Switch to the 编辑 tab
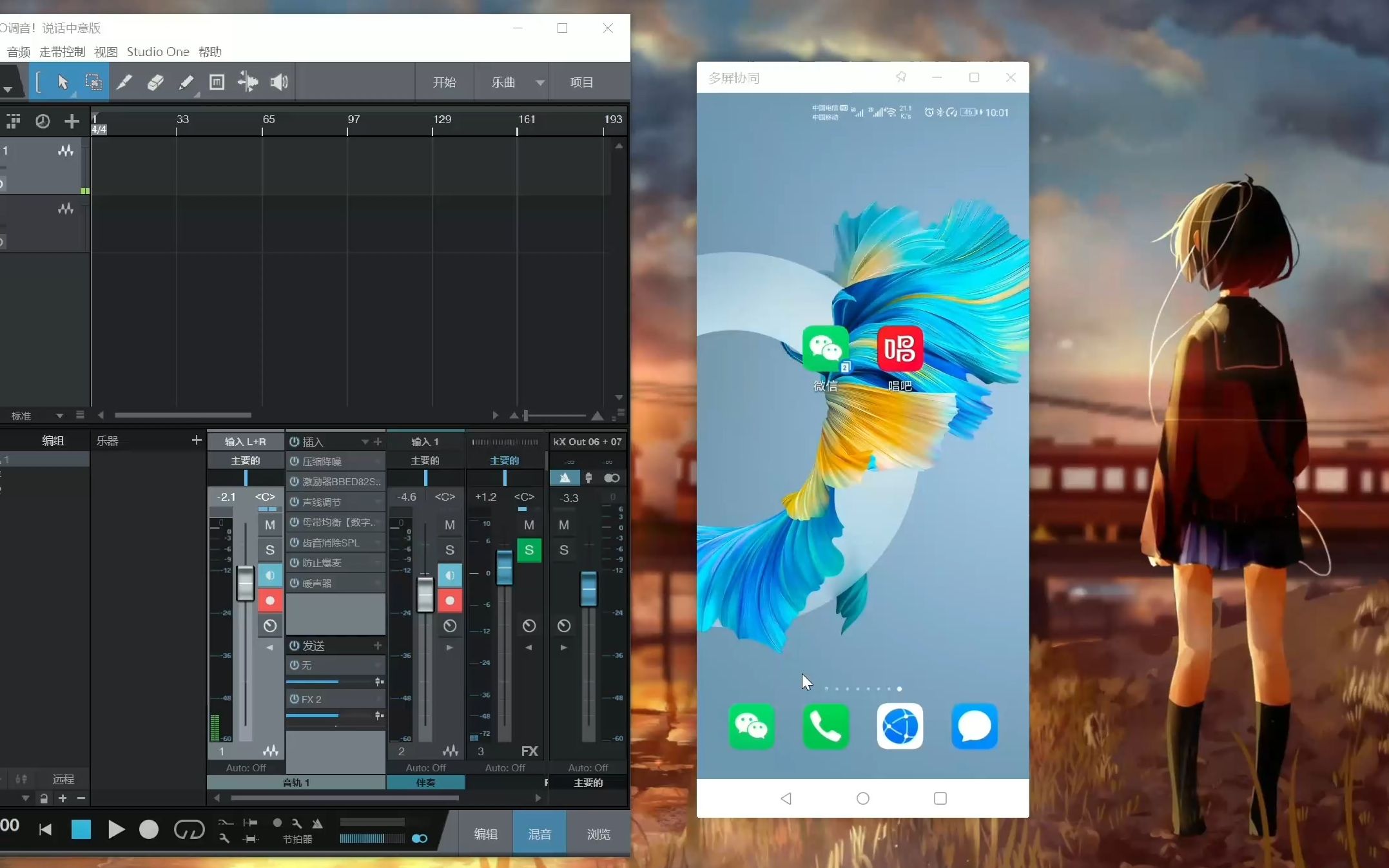The height and width of the screenshot is (868, 1389). (486, 834)
